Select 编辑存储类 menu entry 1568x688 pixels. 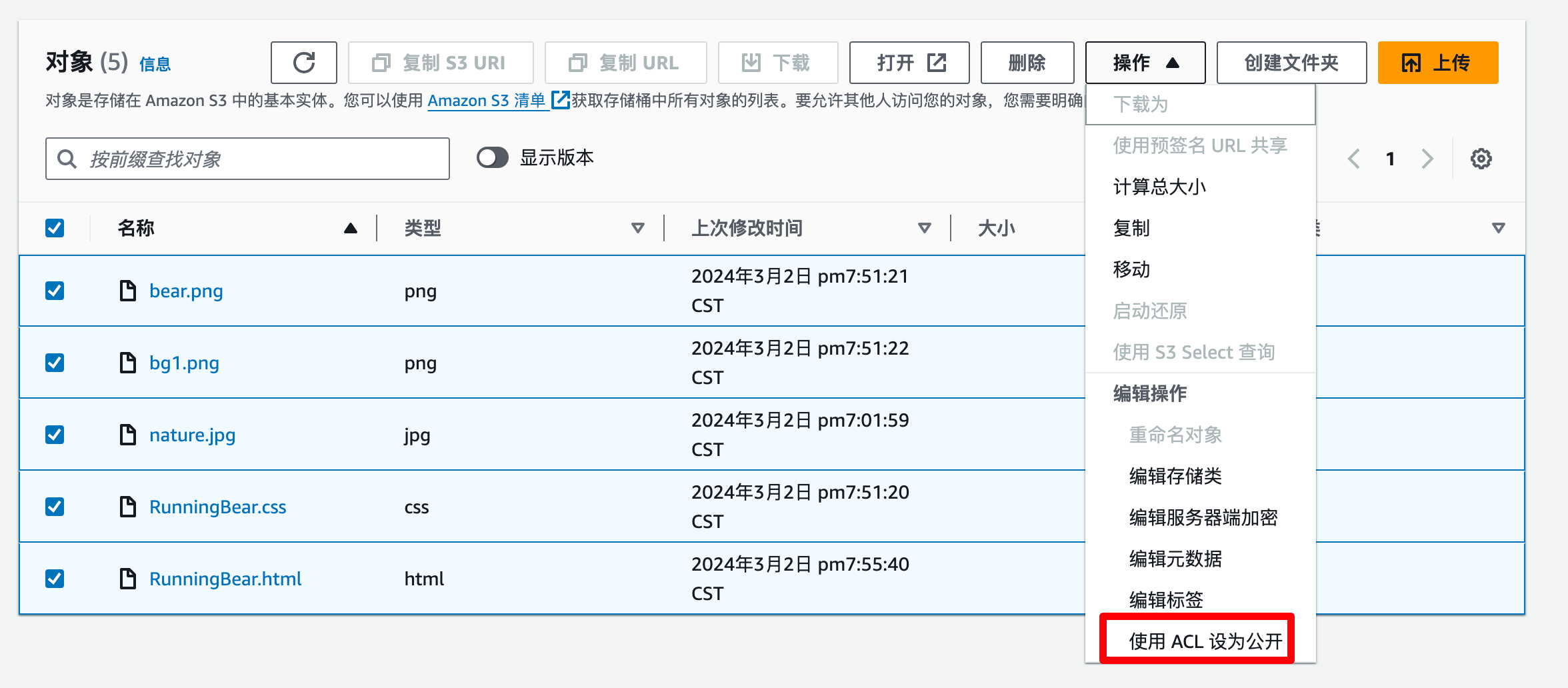1201,476
